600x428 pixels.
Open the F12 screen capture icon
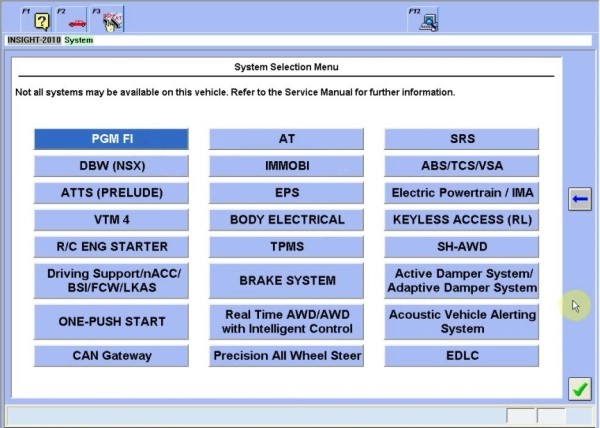(428, 20)
